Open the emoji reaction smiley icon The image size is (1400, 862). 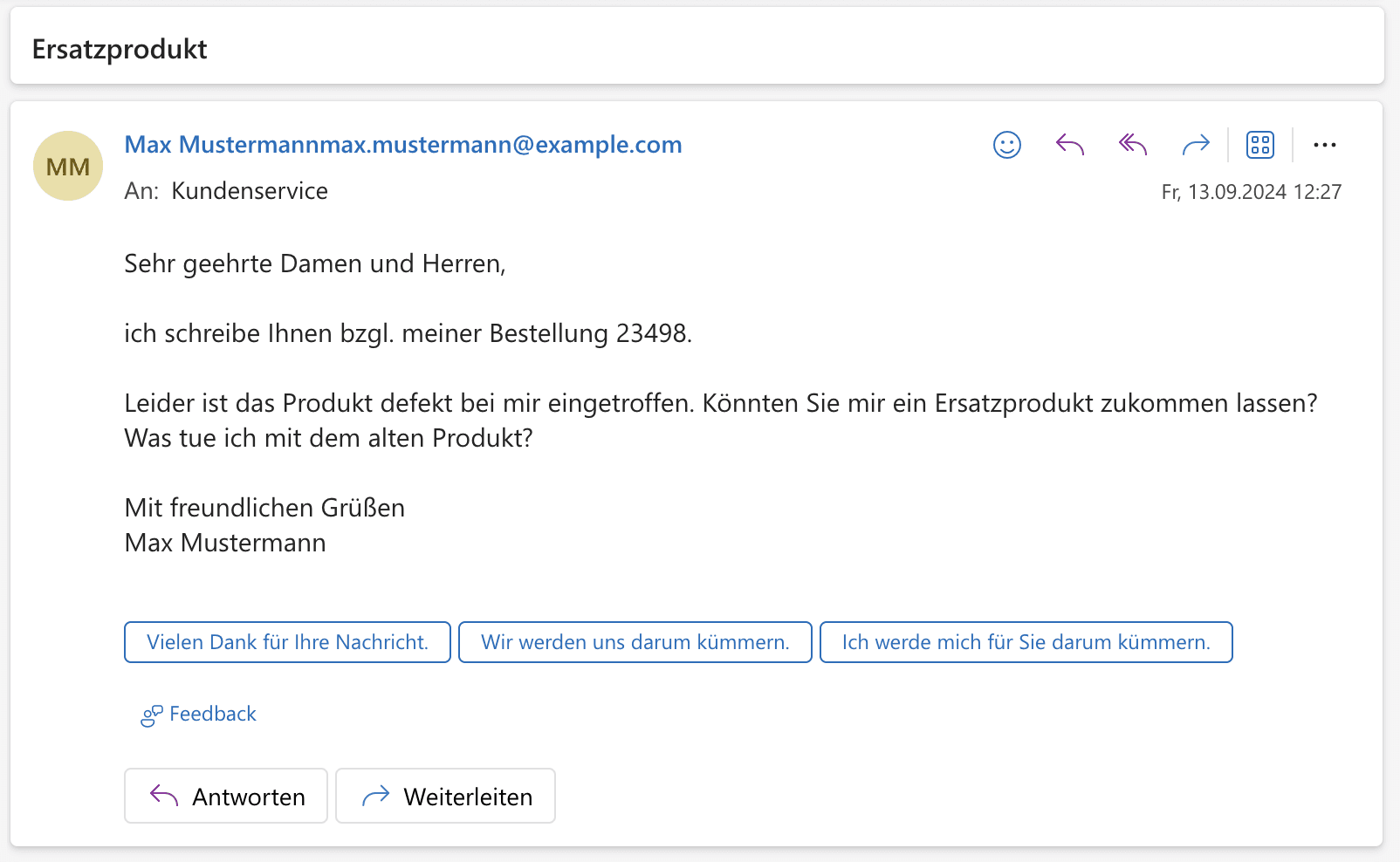point(1007,145)
